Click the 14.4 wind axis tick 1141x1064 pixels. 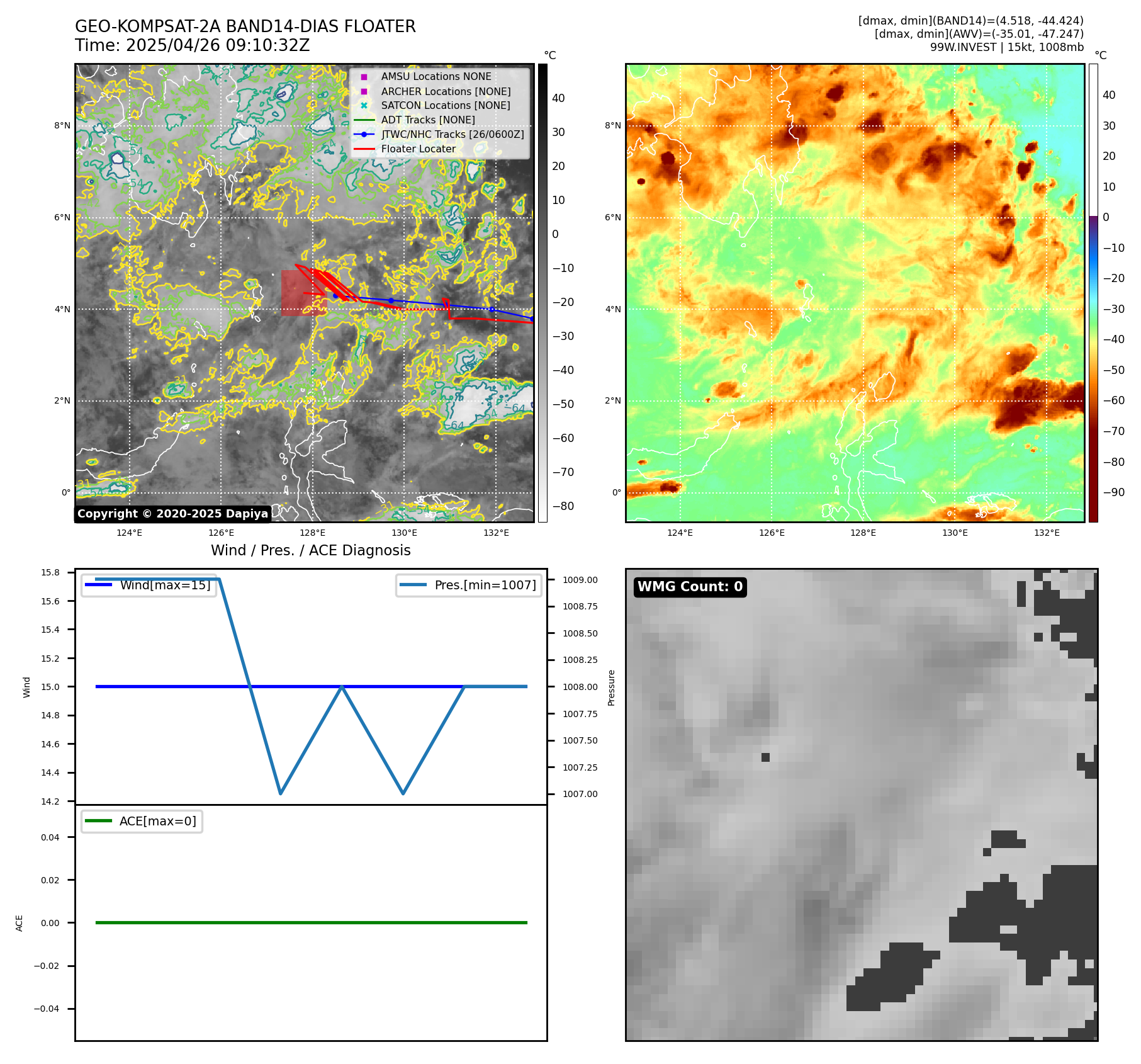coord(50,773)
